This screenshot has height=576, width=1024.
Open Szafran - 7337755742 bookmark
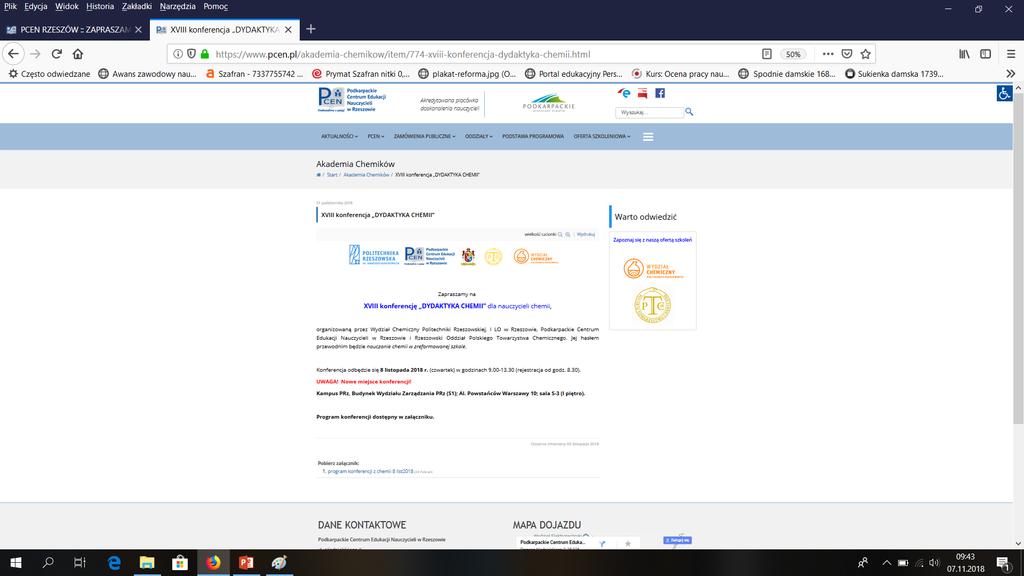pyautogui.click(x=254, y=74)
